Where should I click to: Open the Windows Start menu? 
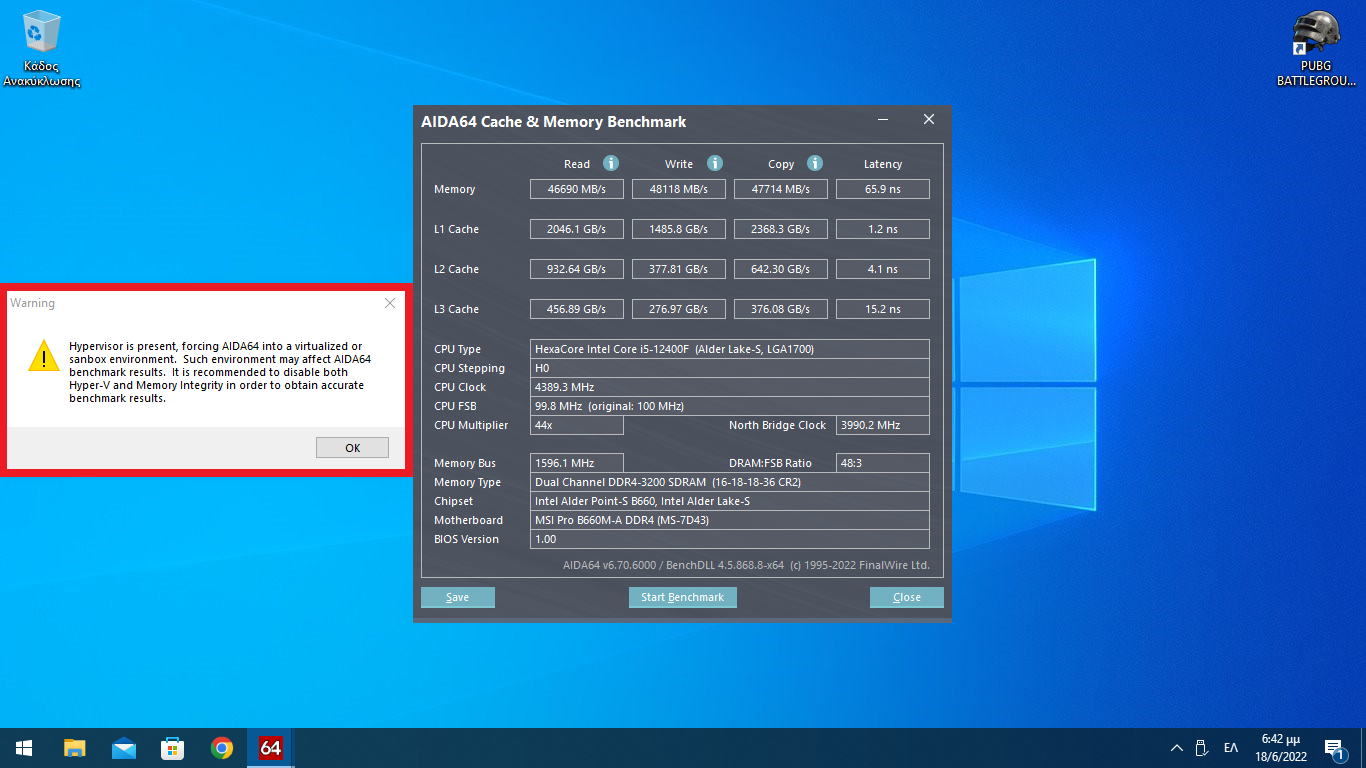pyautogui.click(x=24, y=748)
